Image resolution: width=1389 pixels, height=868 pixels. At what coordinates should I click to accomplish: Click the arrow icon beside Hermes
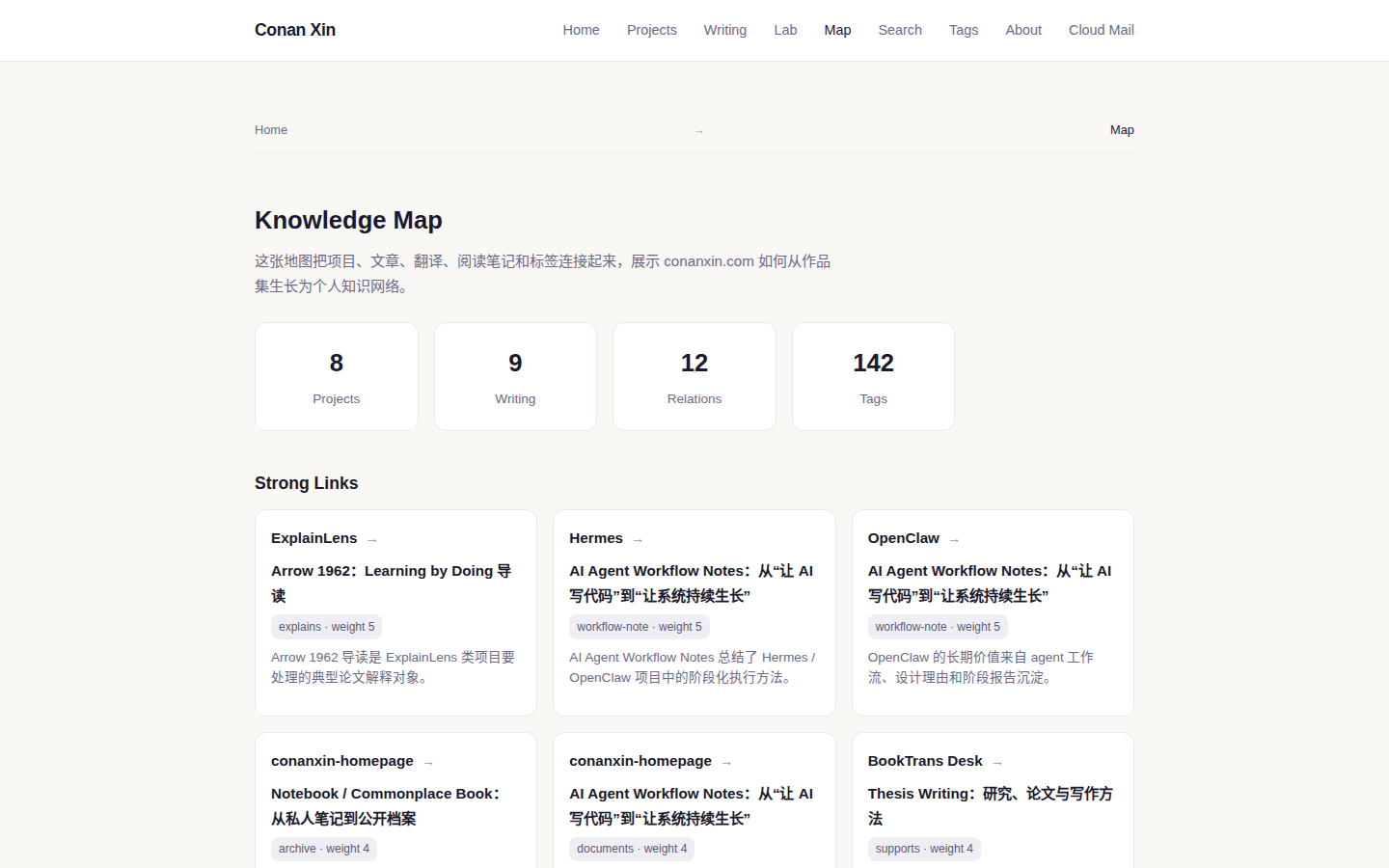638,540
